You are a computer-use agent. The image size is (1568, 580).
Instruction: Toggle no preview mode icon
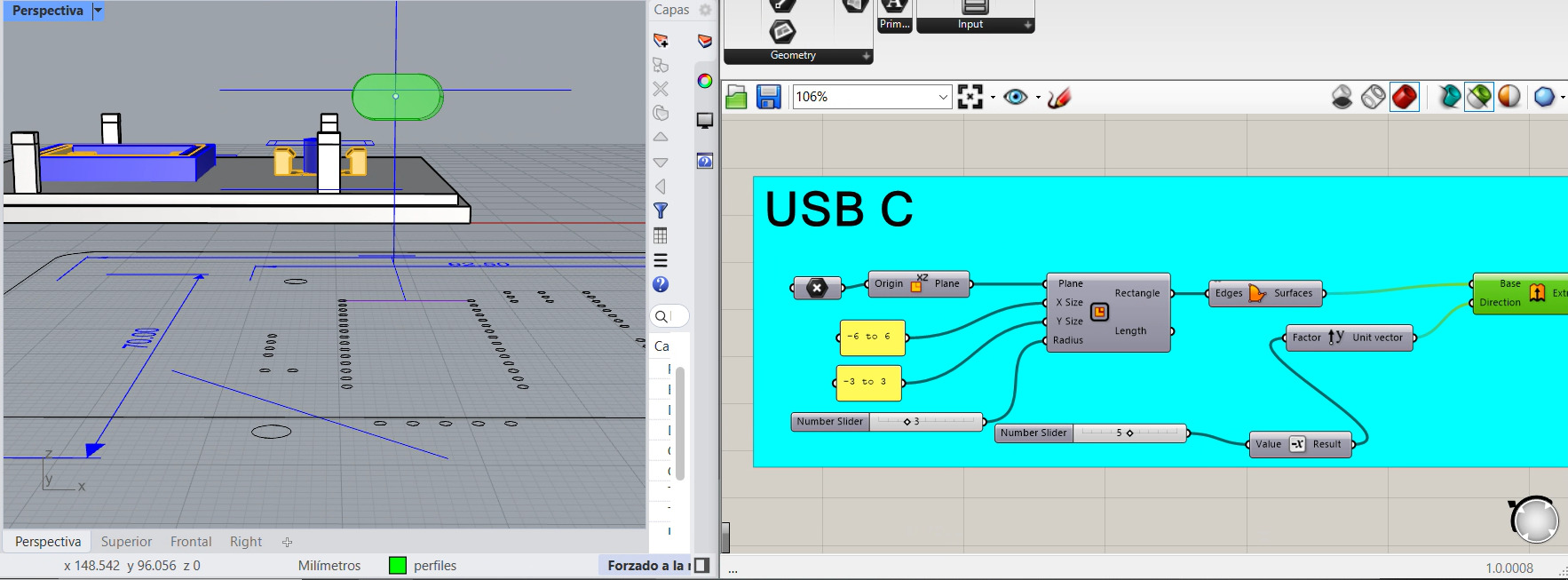1342,97
